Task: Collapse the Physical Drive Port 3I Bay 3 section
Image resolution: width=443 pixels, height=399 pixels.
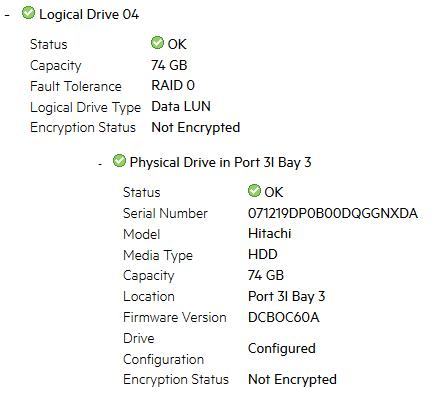Action: pyautogui.click(x=100, y=164)
